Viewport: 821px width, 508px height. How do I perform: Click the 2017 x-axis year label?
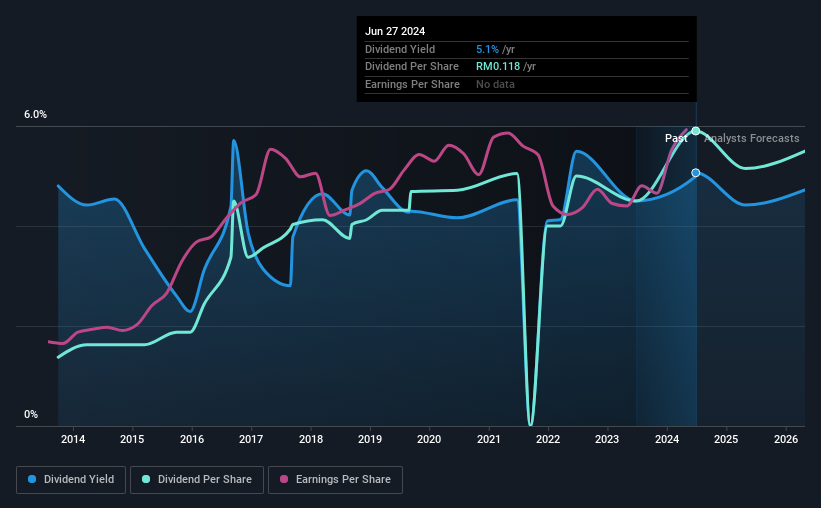[x=251, y=439]
